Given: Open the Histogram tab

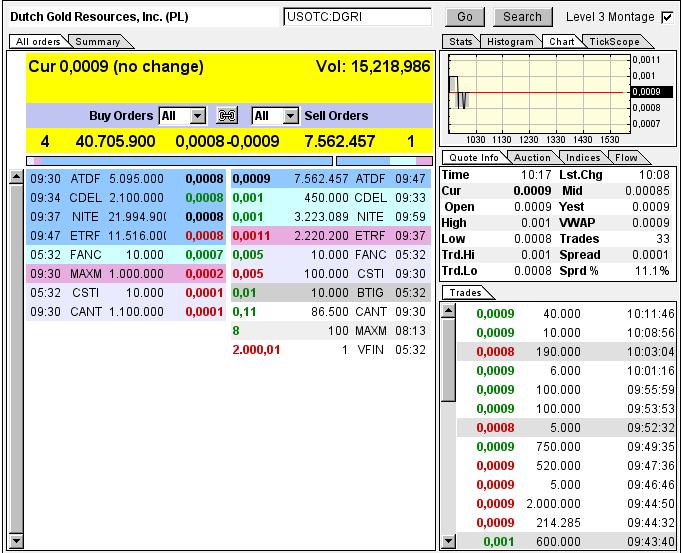Looking at the screenshot, I should (x=510, y=41).
